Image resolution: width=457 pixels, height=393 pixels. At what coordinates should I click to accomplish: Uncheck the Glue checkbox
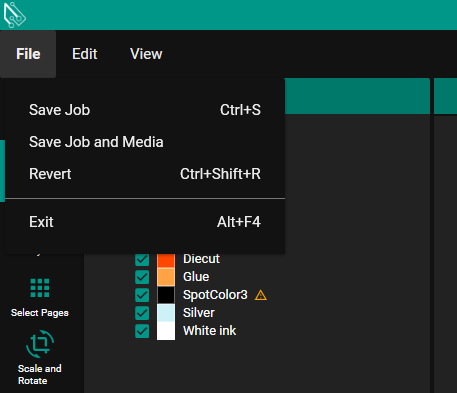142,277
